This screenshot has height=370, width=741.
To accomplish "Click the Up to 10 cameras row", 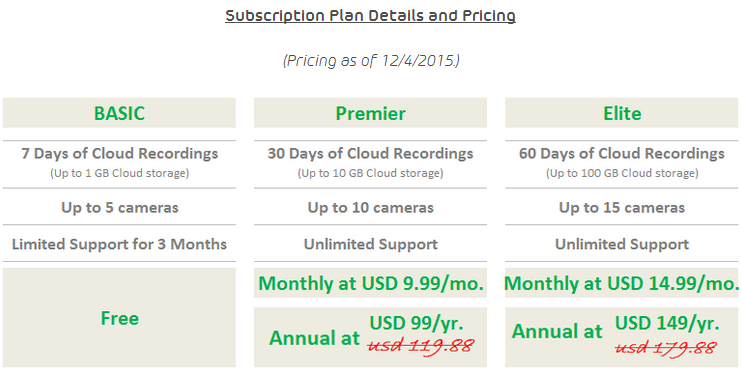I will [370, 207].
